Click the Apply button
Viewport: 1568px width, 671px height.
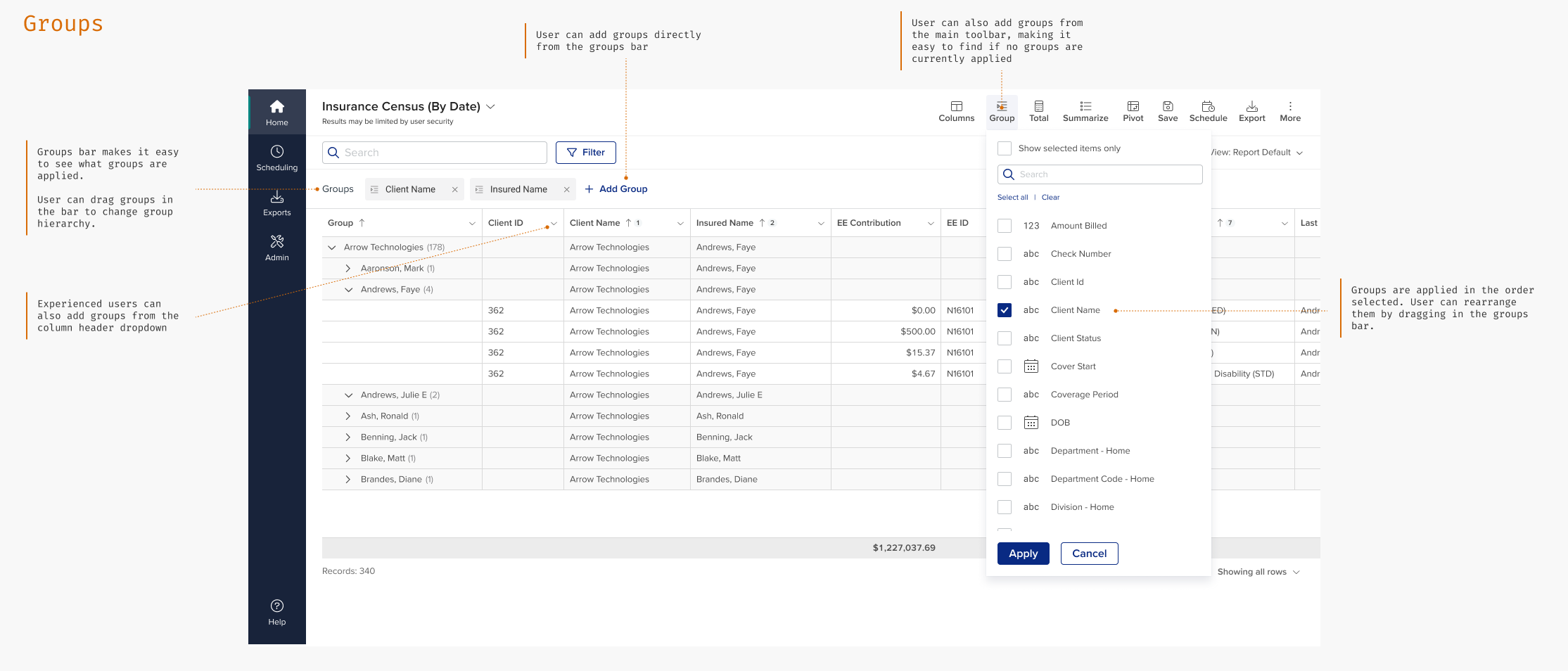pyautogui.click(x=1023, y=554)
